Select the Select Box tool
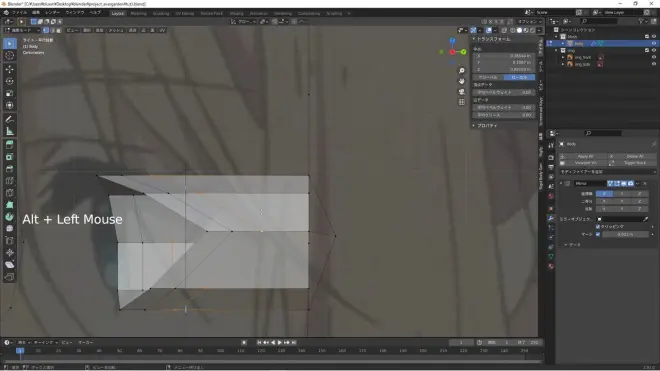This screenshot has height=371, width=660. pos(10,43)
